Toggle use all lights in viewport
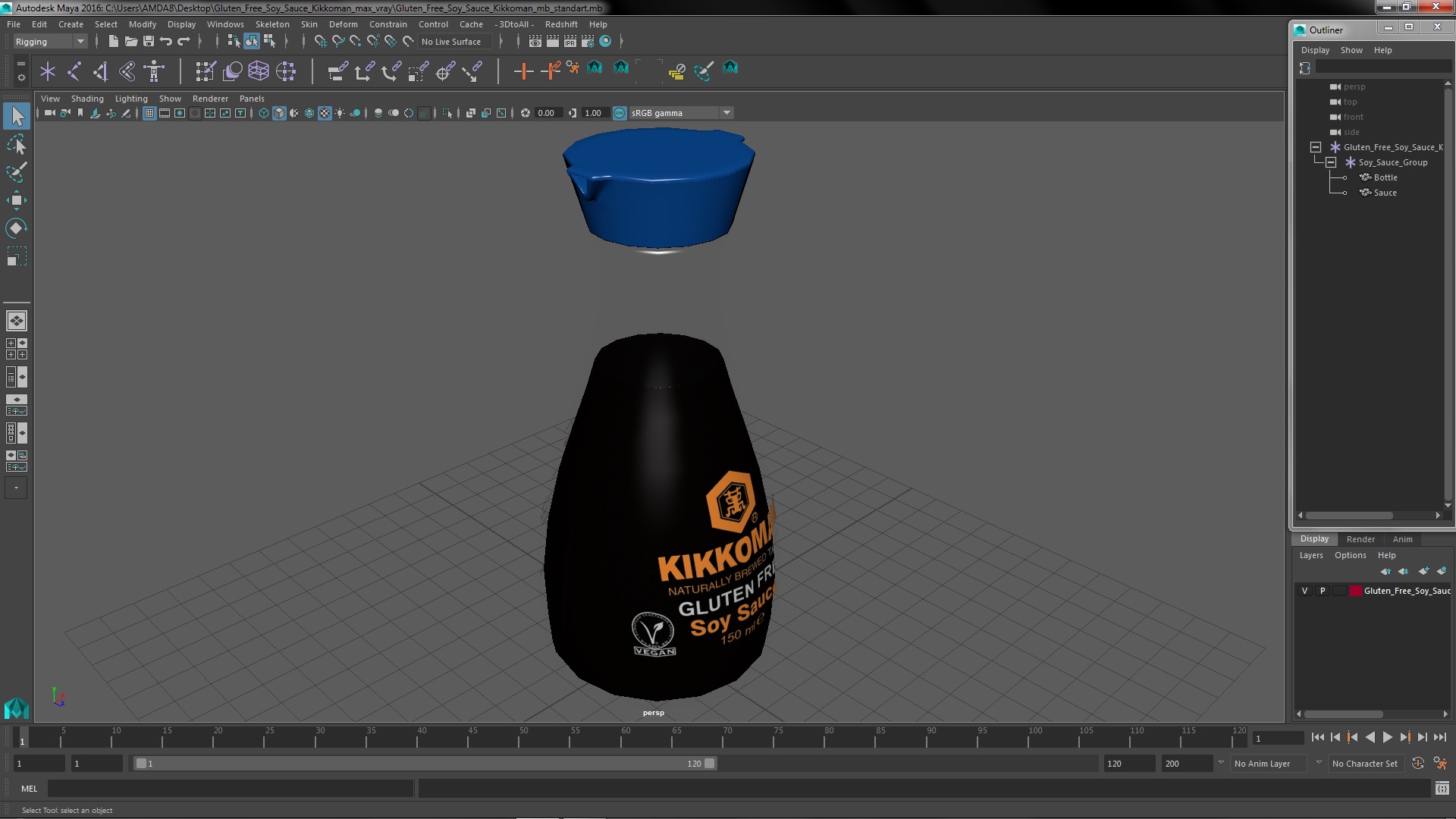Image resolution: width=1456 pixels, height=819 pixels. (x=340, y=113)
